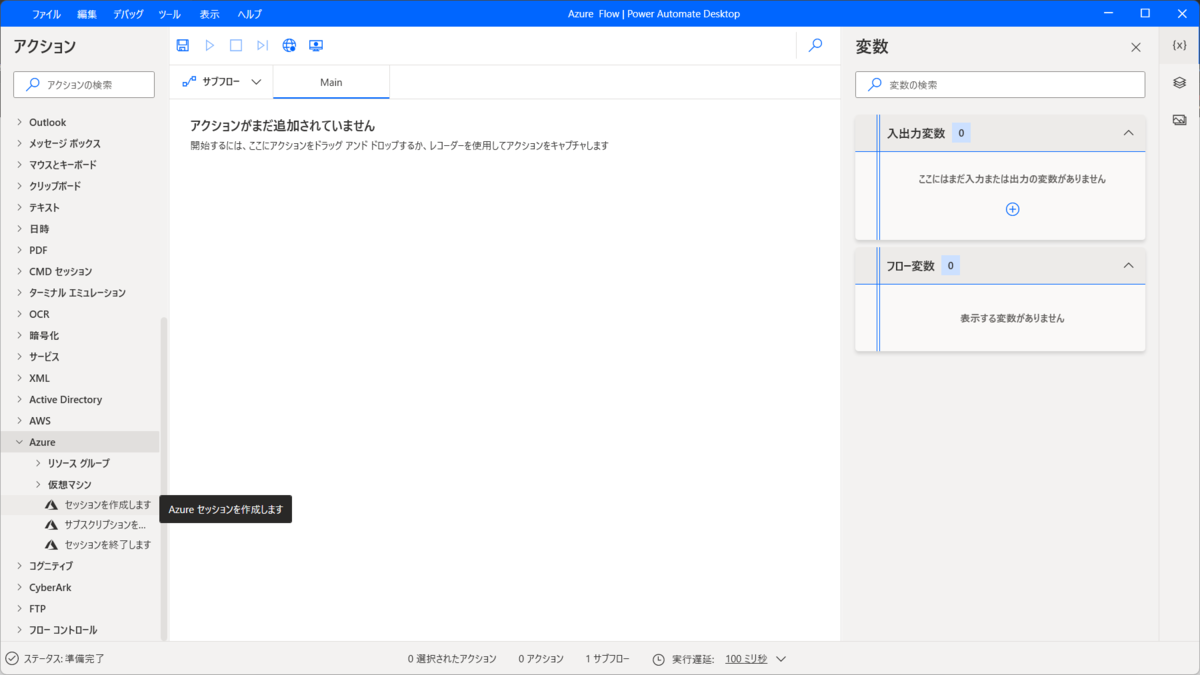
Task: Open the UI elements layers icon
Action: 1179,83
